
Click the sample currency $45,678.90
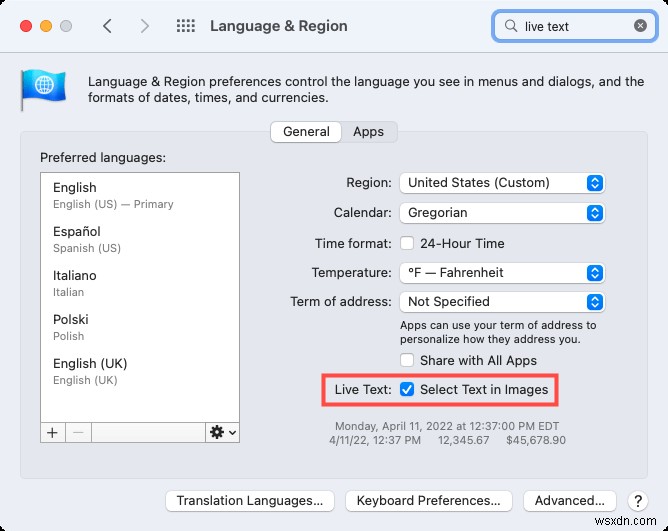[x=536, y=440]
